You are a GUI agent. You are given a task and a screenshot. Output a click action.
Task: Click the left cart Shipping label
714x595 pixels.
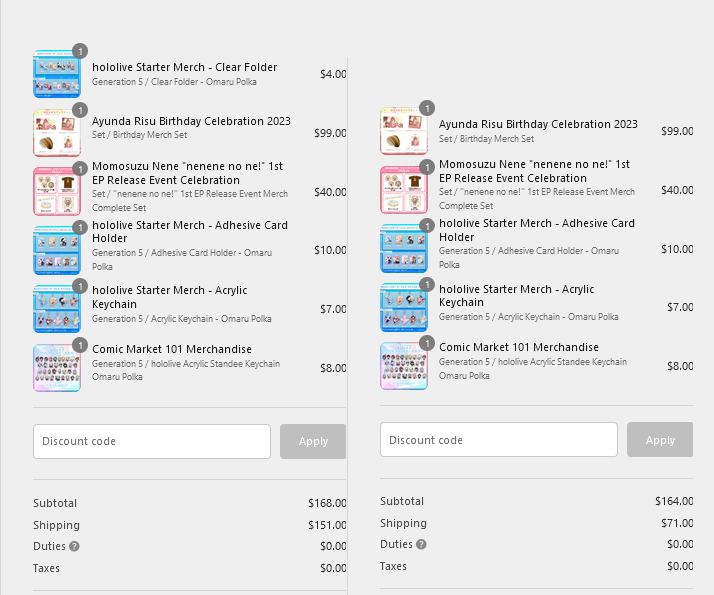[x=56, y=525]
